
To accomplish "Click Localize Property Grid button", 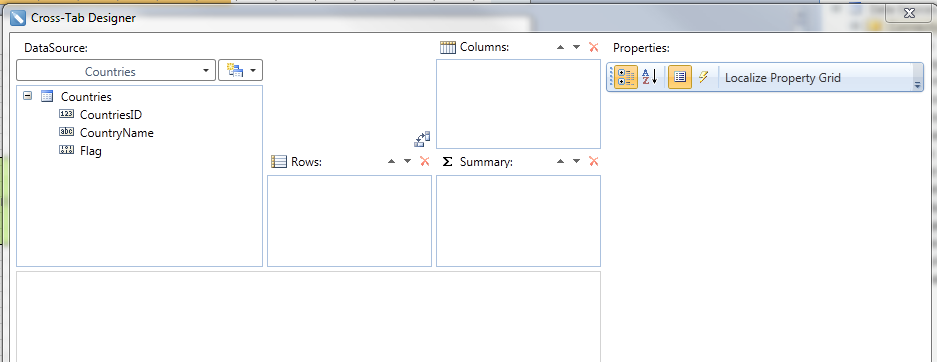I will 782,78.
